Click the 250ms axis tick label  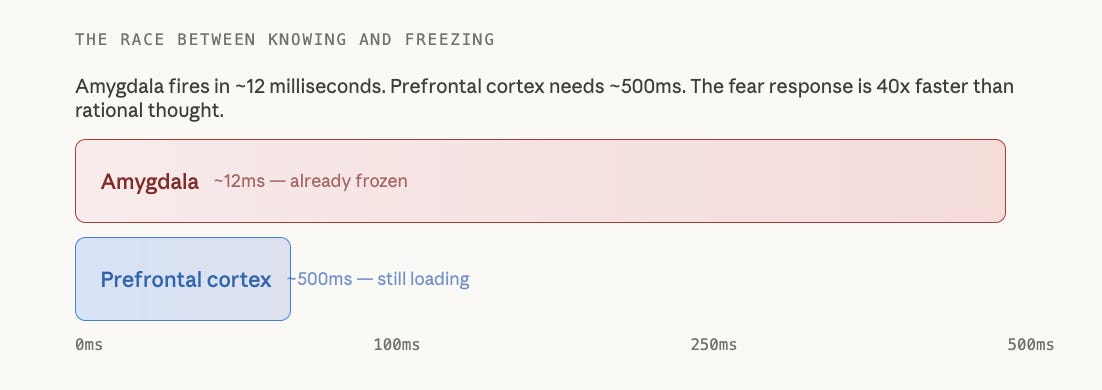[714, 344]
